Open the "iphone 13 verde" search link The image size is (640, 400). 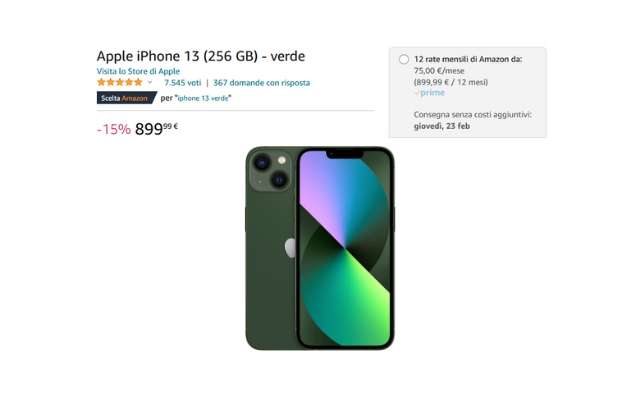coord(203,98)
